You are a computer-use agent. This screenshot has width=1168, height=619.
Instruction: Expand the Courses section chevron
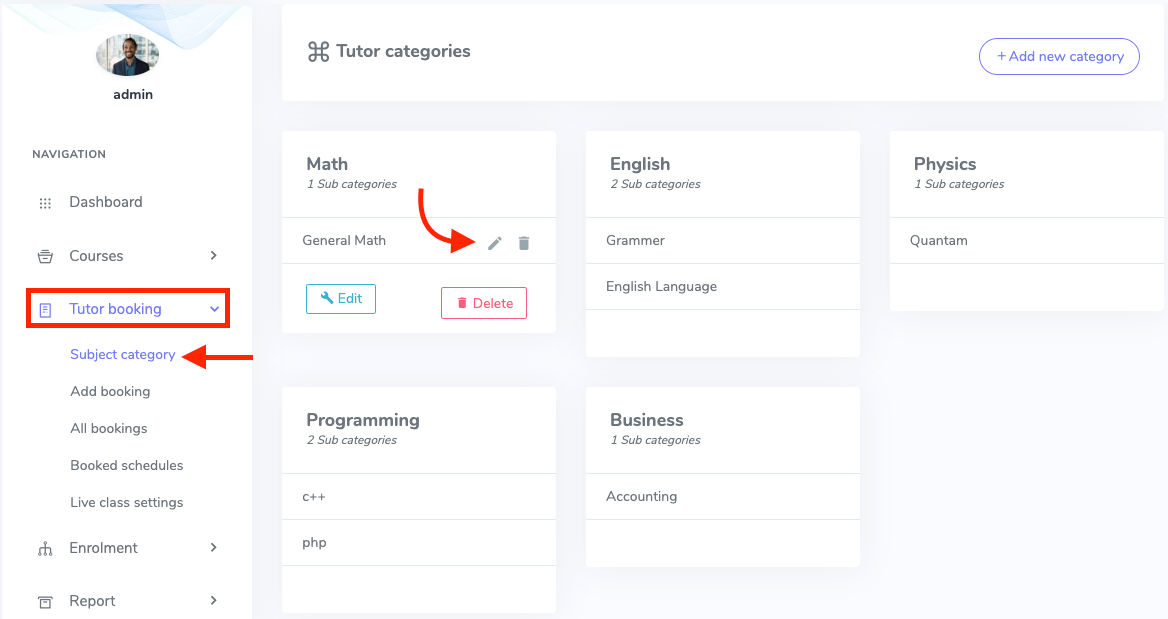(x=212, y=256)
